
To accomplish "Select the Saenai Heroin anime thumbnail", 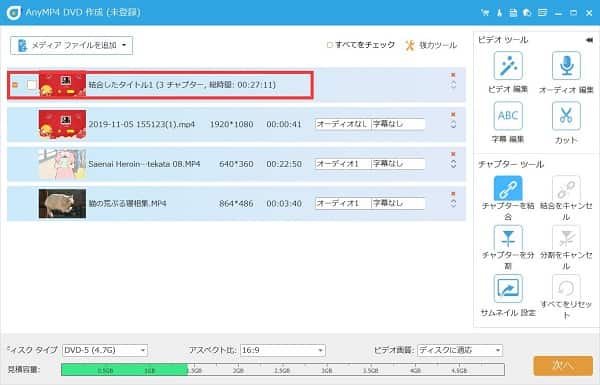I will click(x=62, y=164).
